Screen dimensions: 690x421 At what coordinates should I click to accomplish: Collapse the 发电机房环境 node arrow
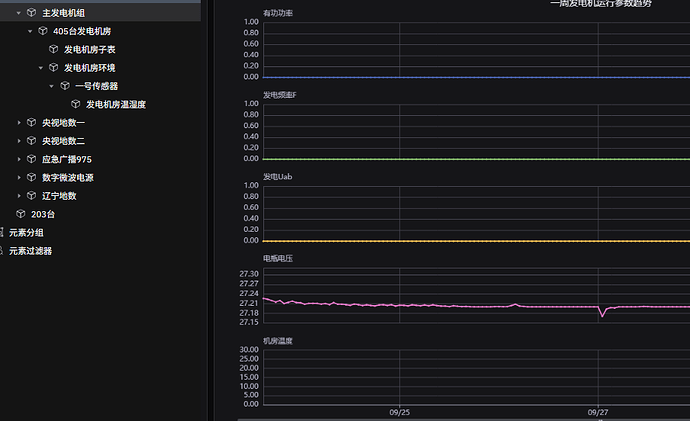tap(40, 68)
